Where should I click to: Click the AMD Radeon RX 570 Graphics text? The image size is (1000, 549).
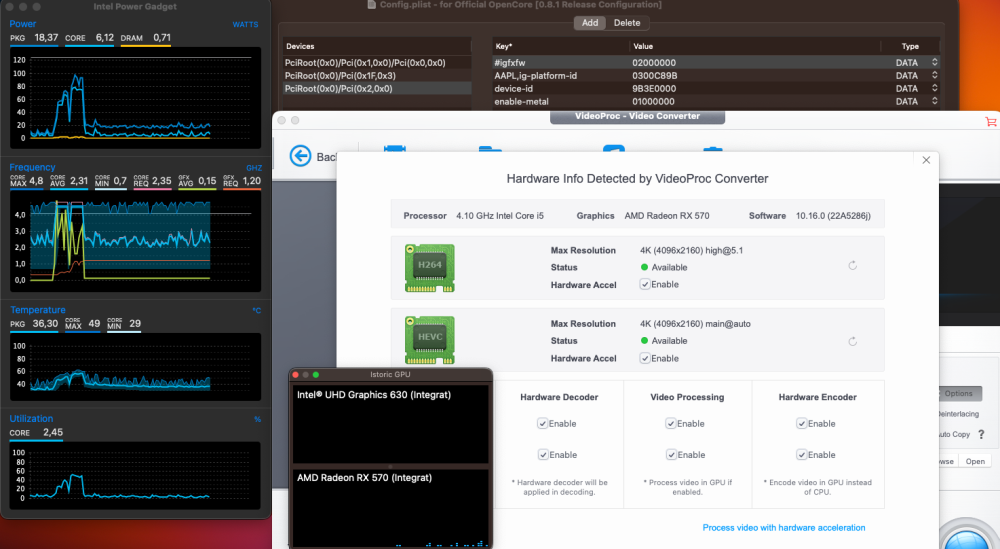(666, 216)
